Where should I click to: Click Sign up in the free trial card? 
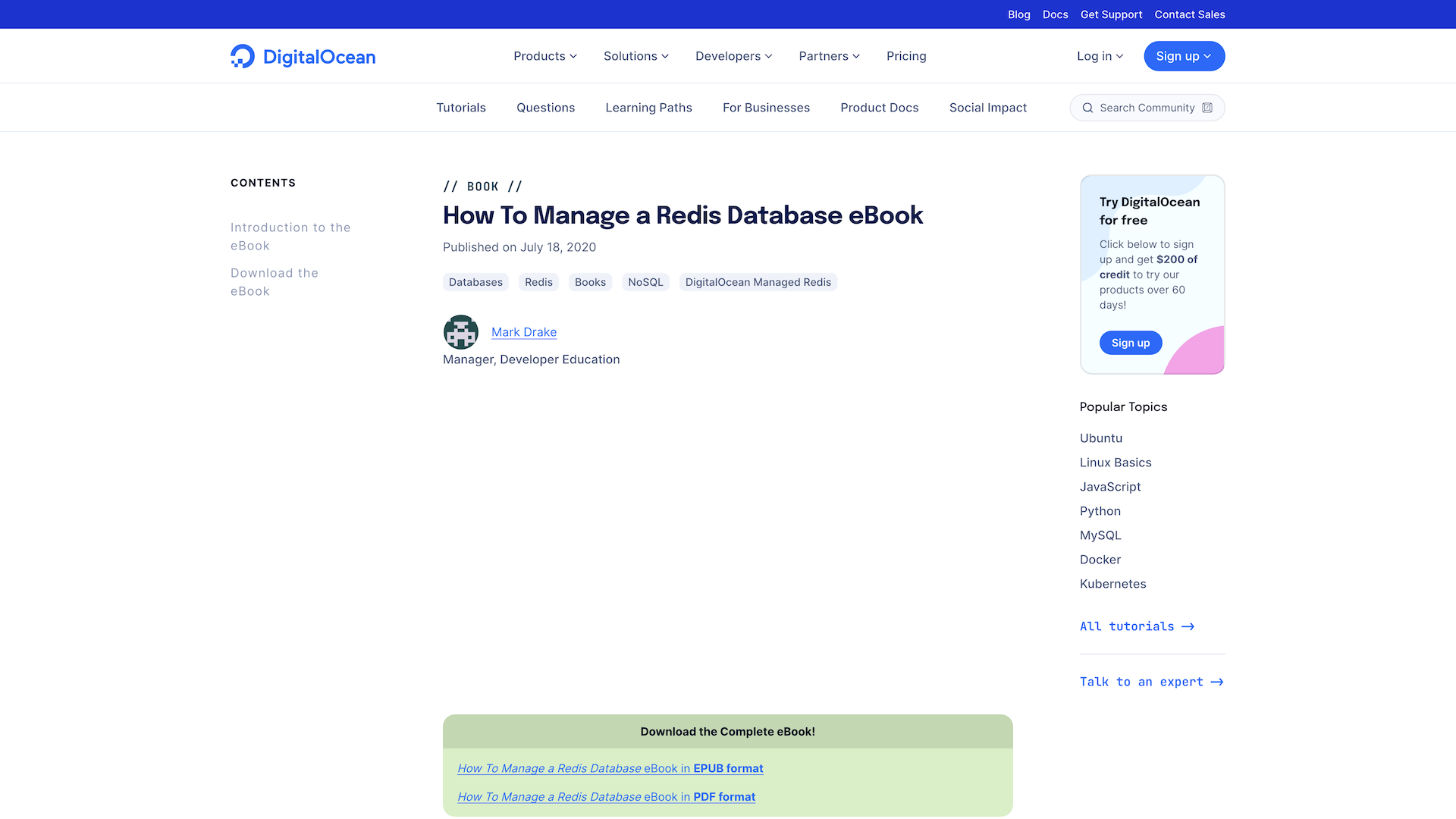[1131, 343]
